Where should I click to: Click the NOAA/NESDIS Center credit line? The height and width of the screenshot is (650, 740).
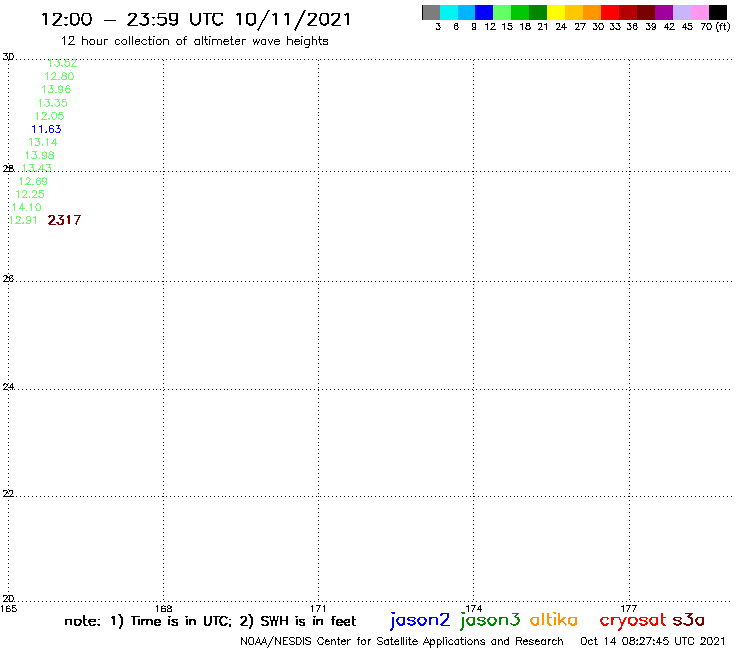402,642
